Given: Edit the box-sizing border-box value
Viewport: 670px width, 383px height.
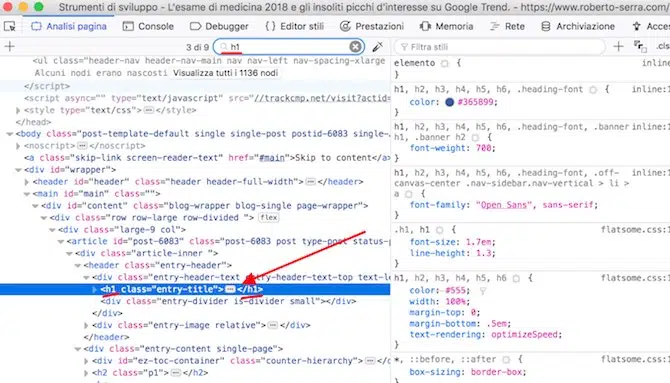Looking at the screenshot, I should point(496,372).
